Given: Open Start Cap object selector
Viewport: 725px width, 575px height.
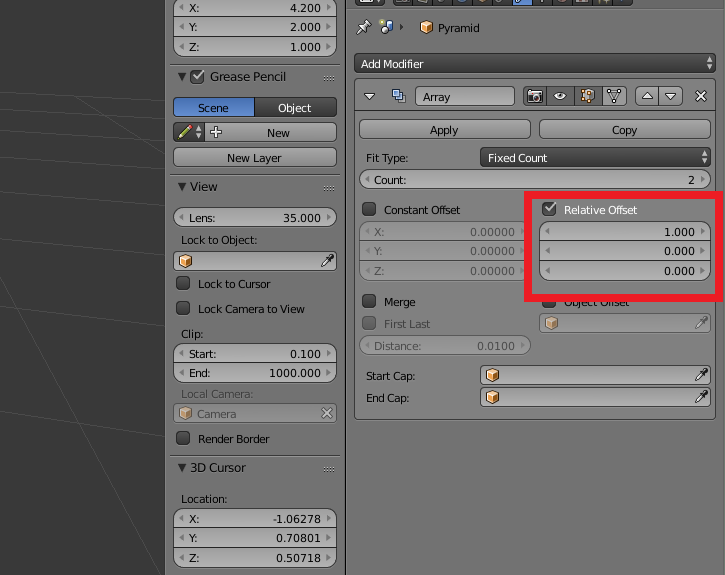Looking at the screenshot, I should click(x=492, y=375).
